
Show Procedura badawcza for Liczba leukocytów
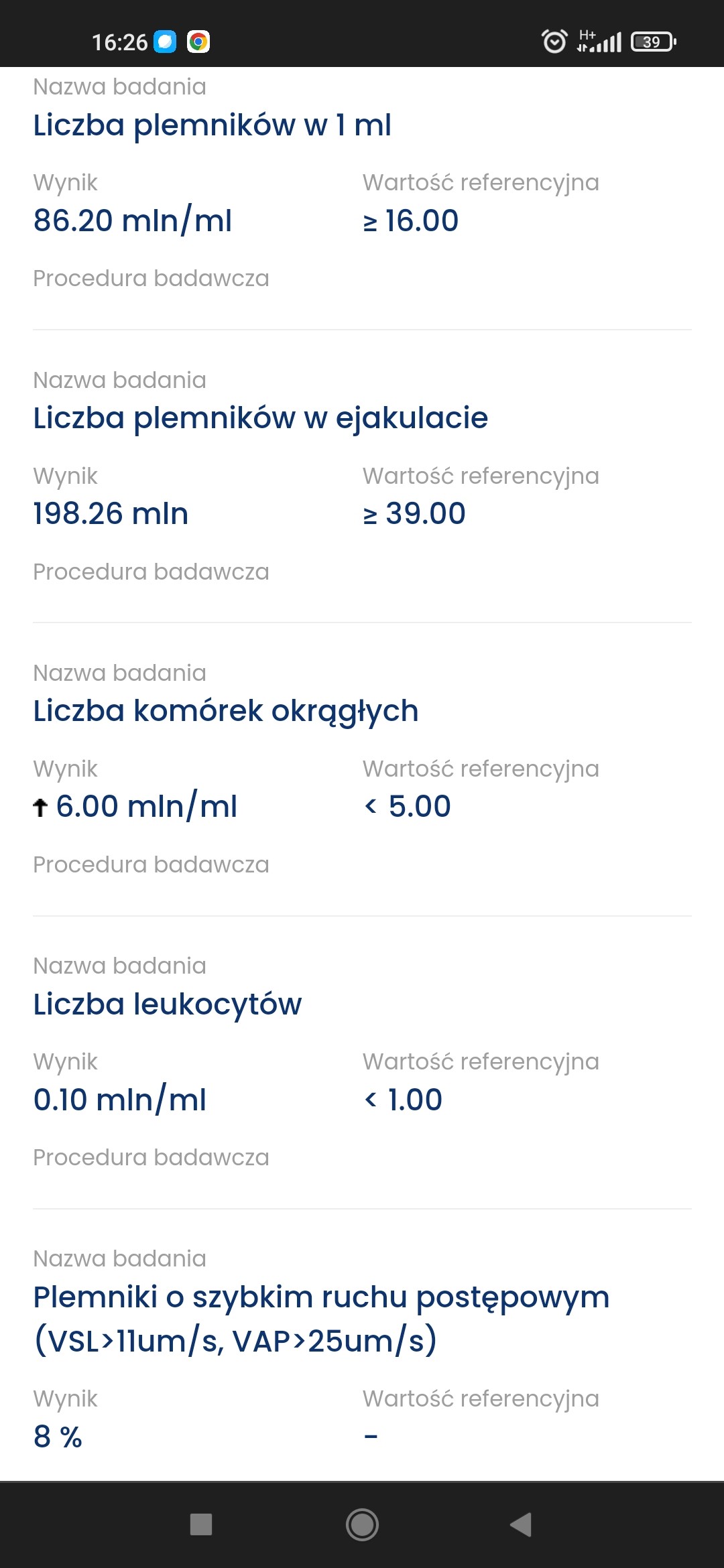[x=151, y=1157]
